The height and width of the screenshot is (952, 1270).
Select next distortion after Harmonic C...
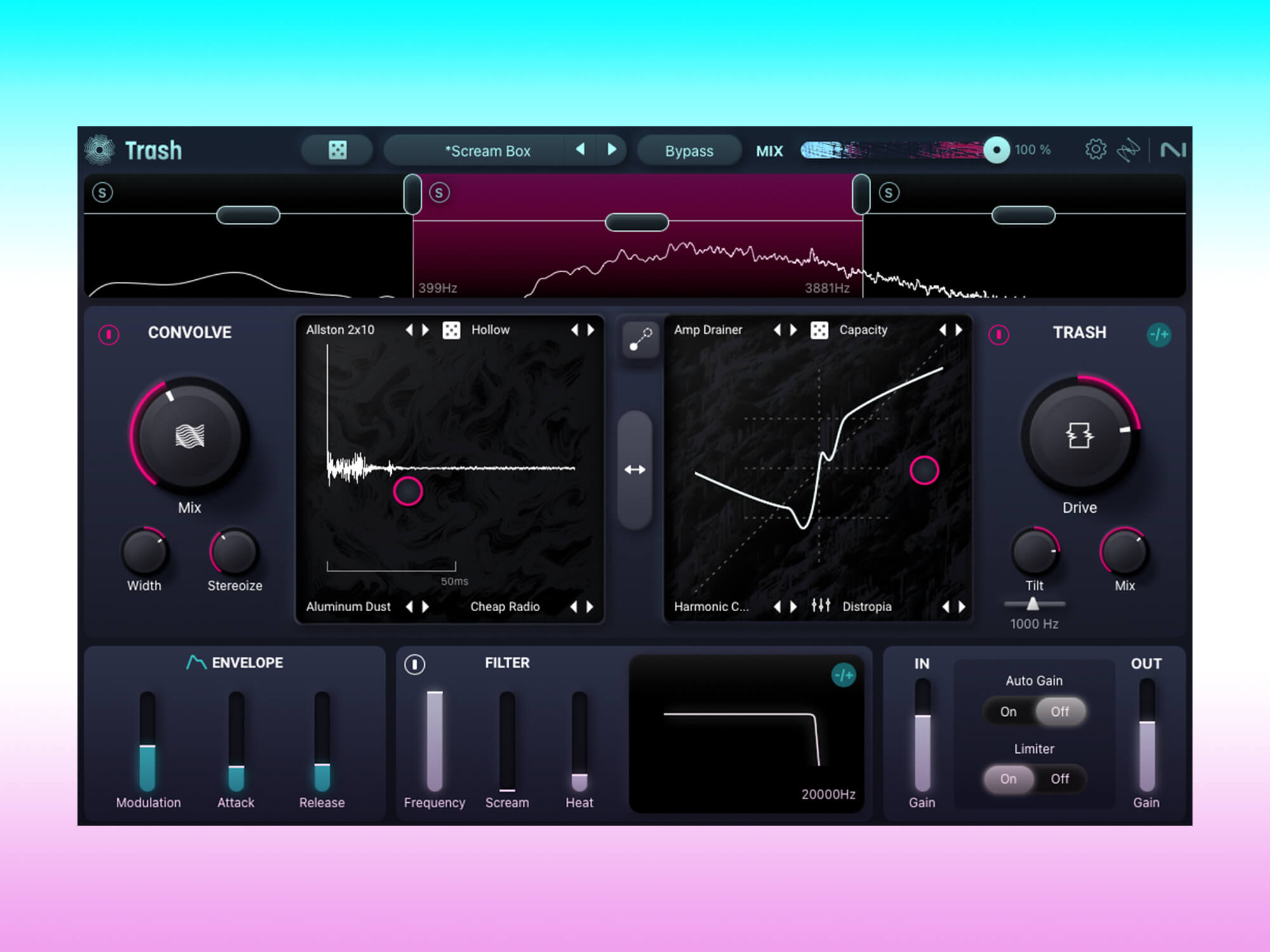[794, 607]
